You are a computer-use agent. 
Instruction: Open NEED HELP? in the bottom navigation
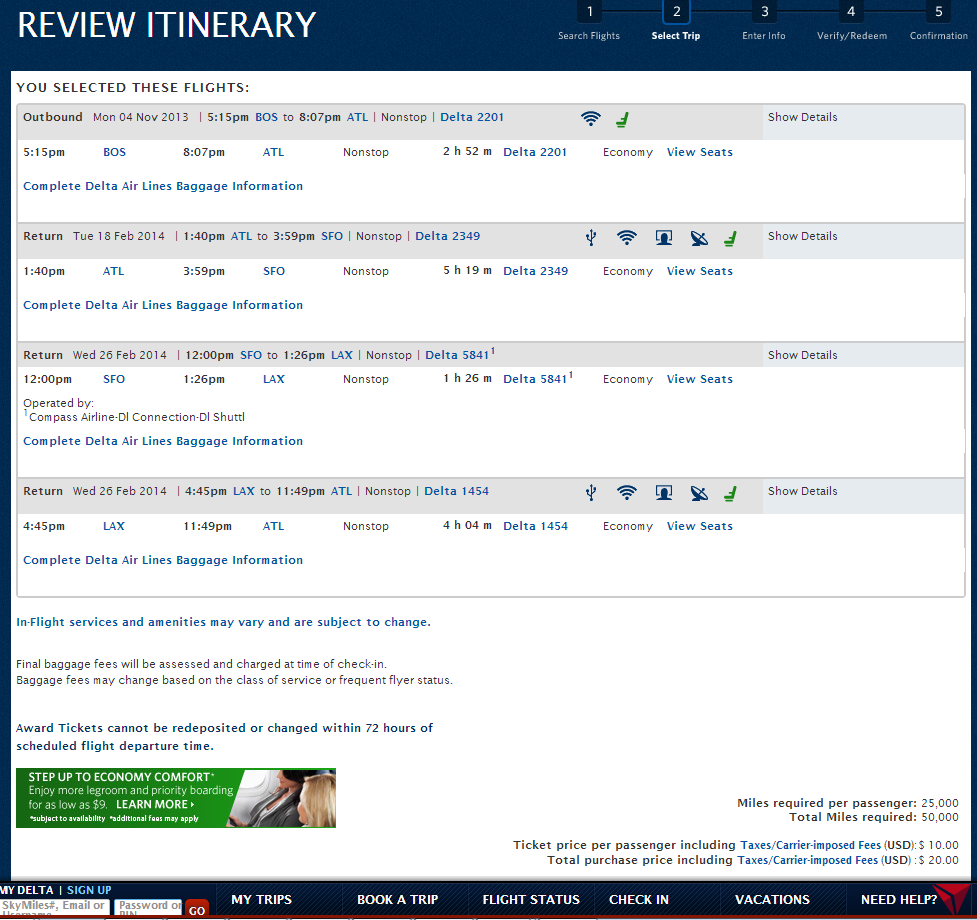click(898, 899)
